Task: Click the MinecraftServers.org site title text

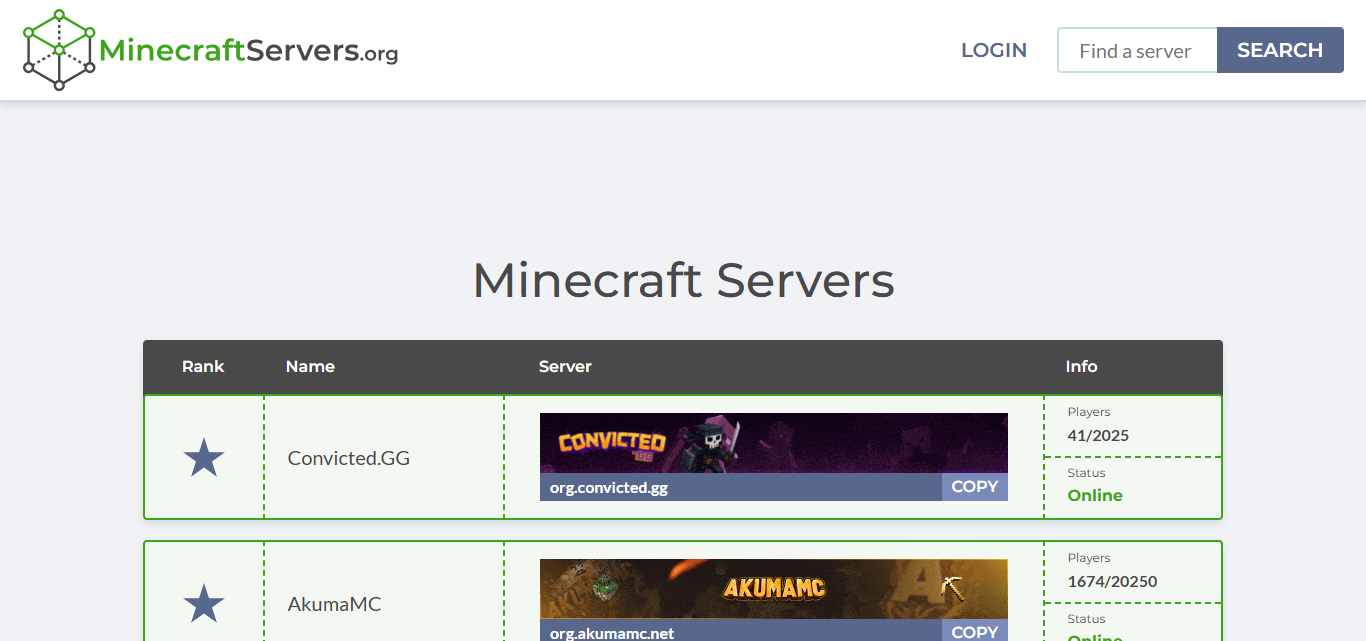Action: pos(249,50)
